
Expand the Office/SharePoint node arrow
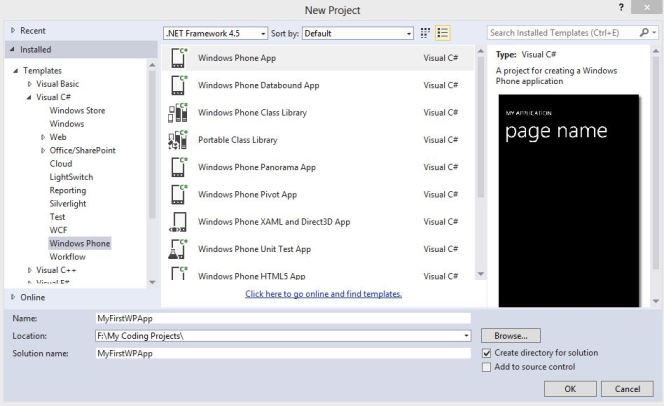[42, 150]
